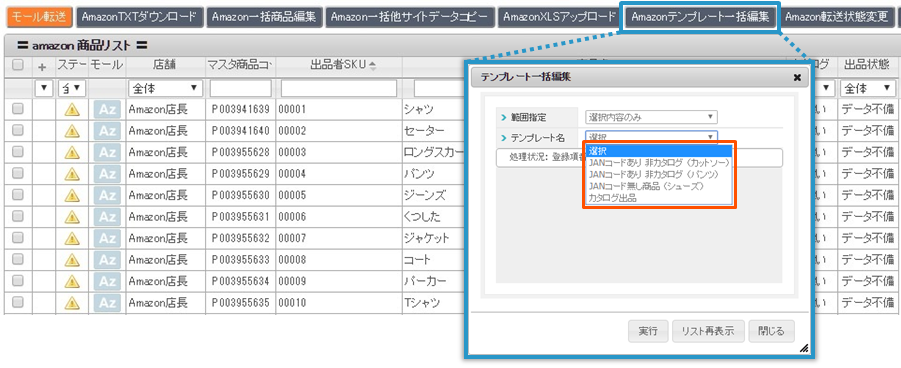Click 実行 button in dialog
This screenshot has width=901, height=368.
click(x=648, y=331)
